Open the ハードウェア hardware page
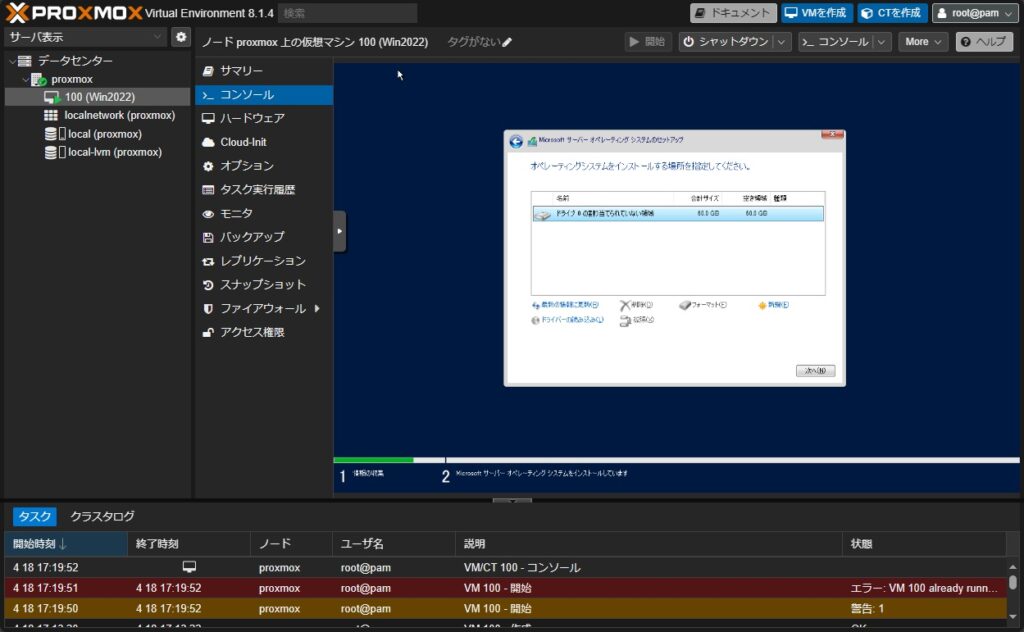The image size is (1024, 632). click(252, 118)
